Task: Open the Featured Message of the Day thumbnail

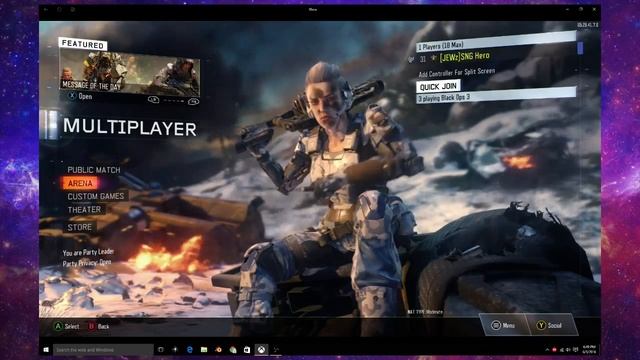Action: pyautogui.click(x=130, y=72)
